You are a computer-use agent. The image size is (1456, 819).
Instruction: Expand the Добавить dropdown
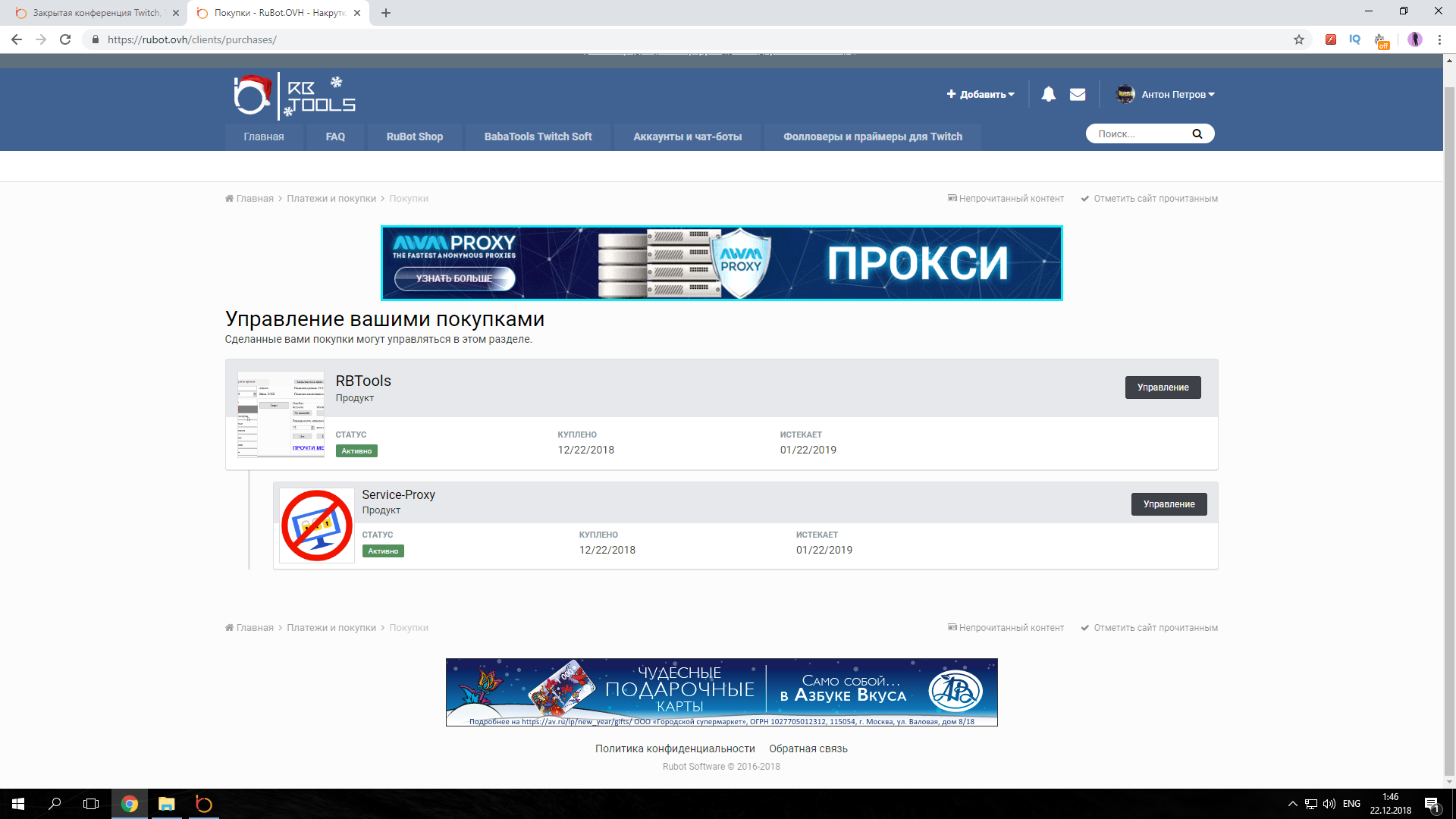click(981, 95)
